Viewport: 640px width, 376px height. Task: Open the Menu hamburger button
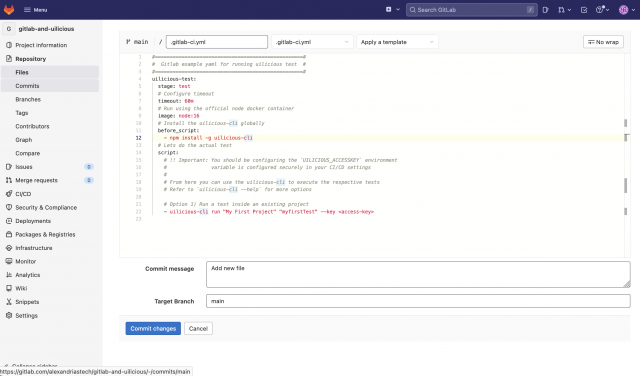(36, 10)
